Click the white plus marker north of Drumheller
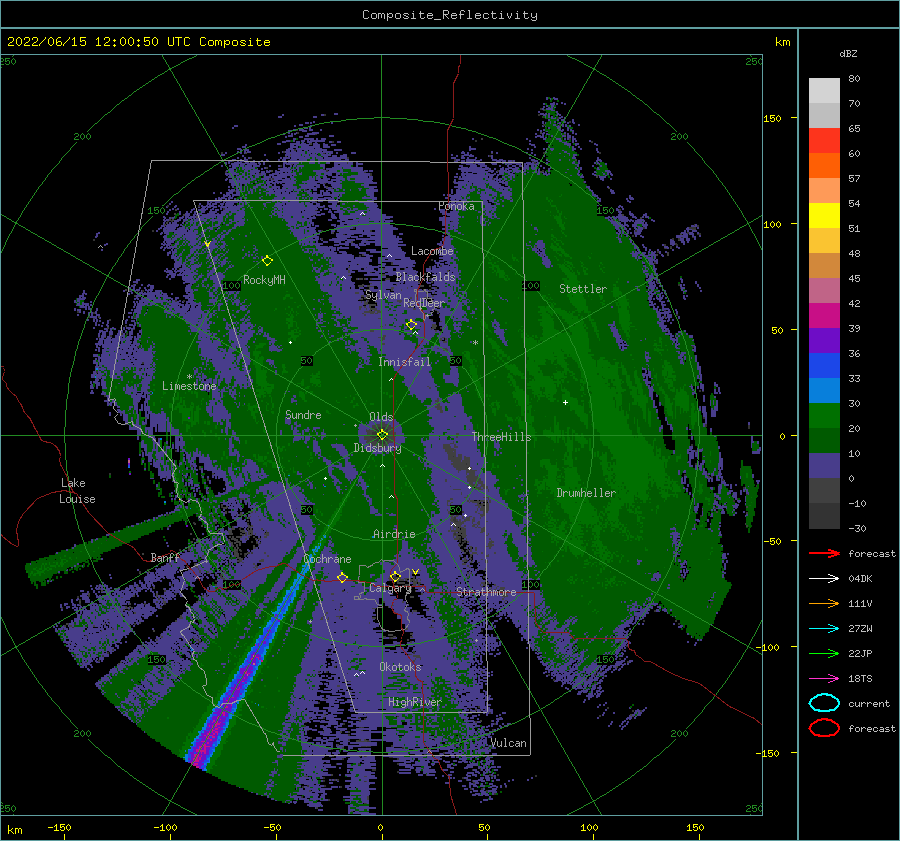Viewport: 900px width, 841px height. pyautogui.click(x=565, y=402)
